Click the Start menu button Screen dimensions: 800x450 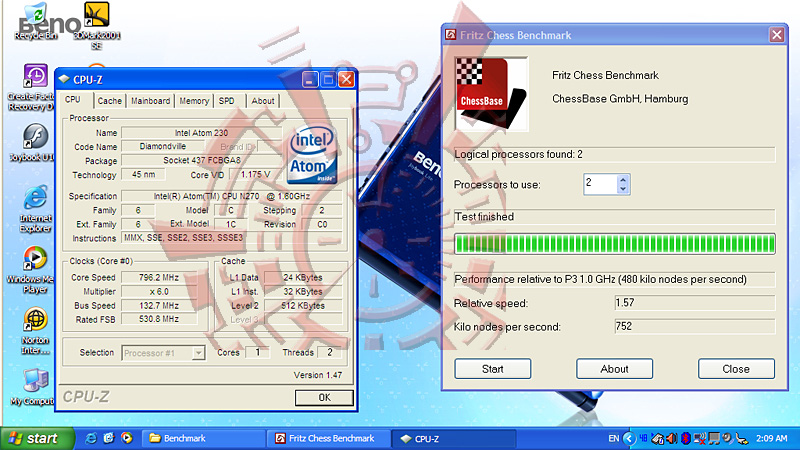(x=38, y=438)
